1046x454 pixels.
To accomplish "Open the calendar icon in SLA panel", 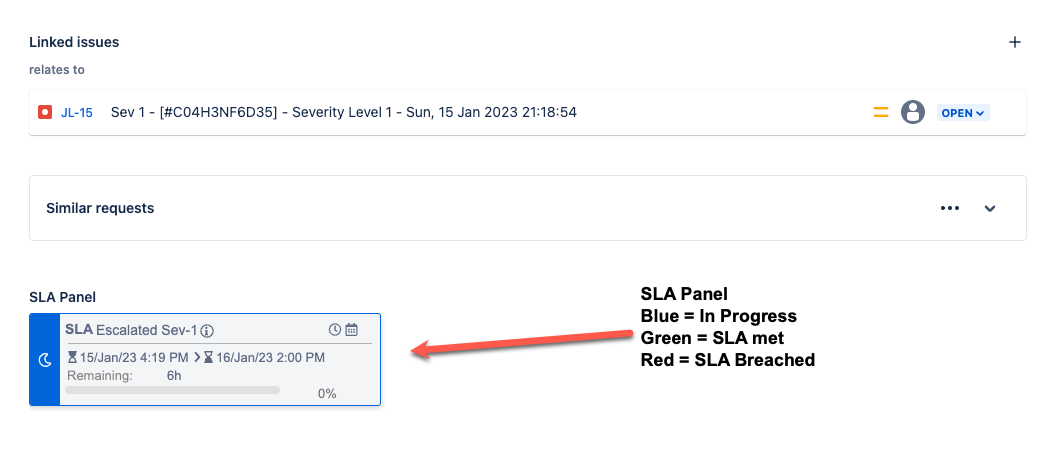I will tap(352, 329).
